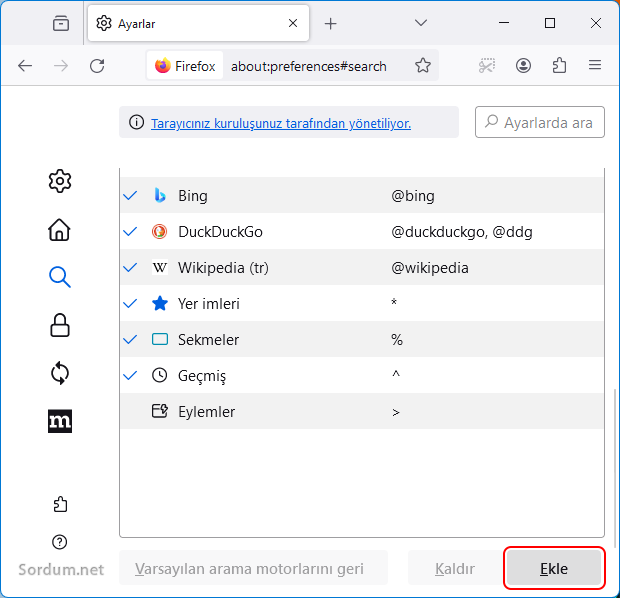Reload the current page
The height and width of the screenshot is (598, 620).
pyautogui.click(x=97, y=66)
